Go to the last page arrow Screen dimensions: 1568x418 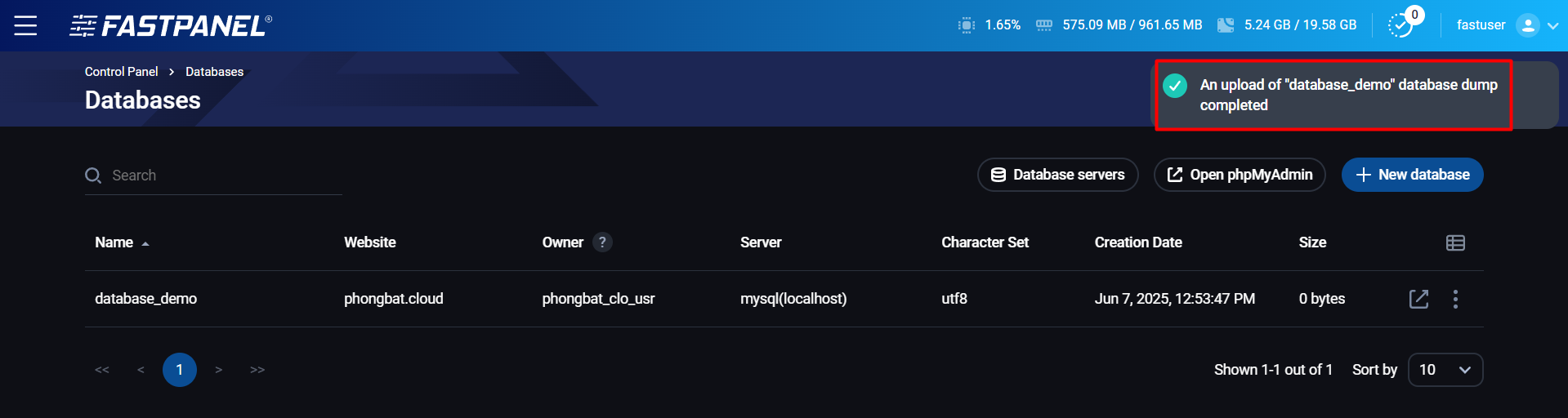pos(257,370)
